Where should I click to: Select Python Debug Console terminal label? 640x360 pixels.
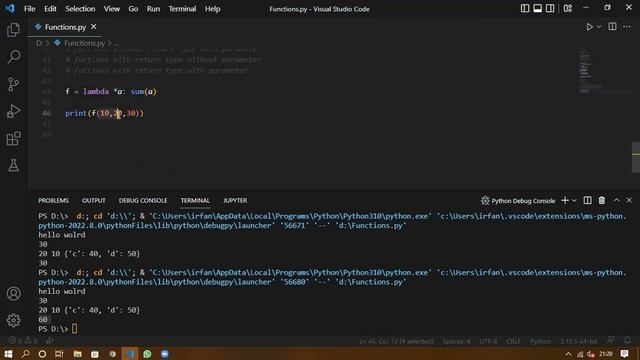[518, 200]
